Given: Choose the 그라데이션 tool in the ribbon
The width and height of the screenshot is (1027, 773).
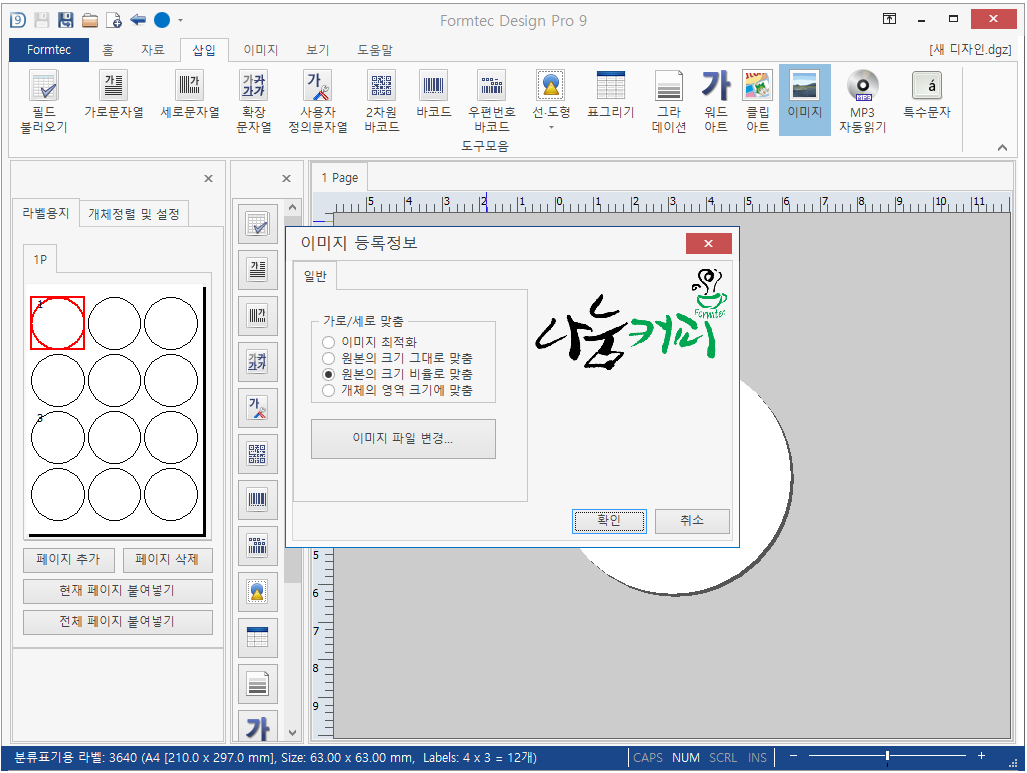Looking at the screenshot, I should [x=669, y=101].
